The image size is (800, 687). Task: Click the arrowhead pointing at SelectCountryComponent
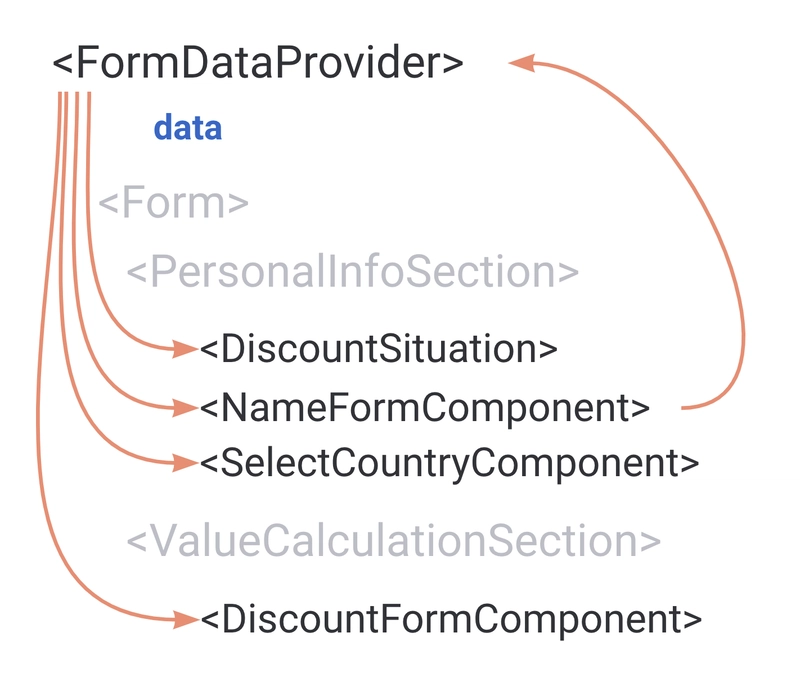click(186, 462)
